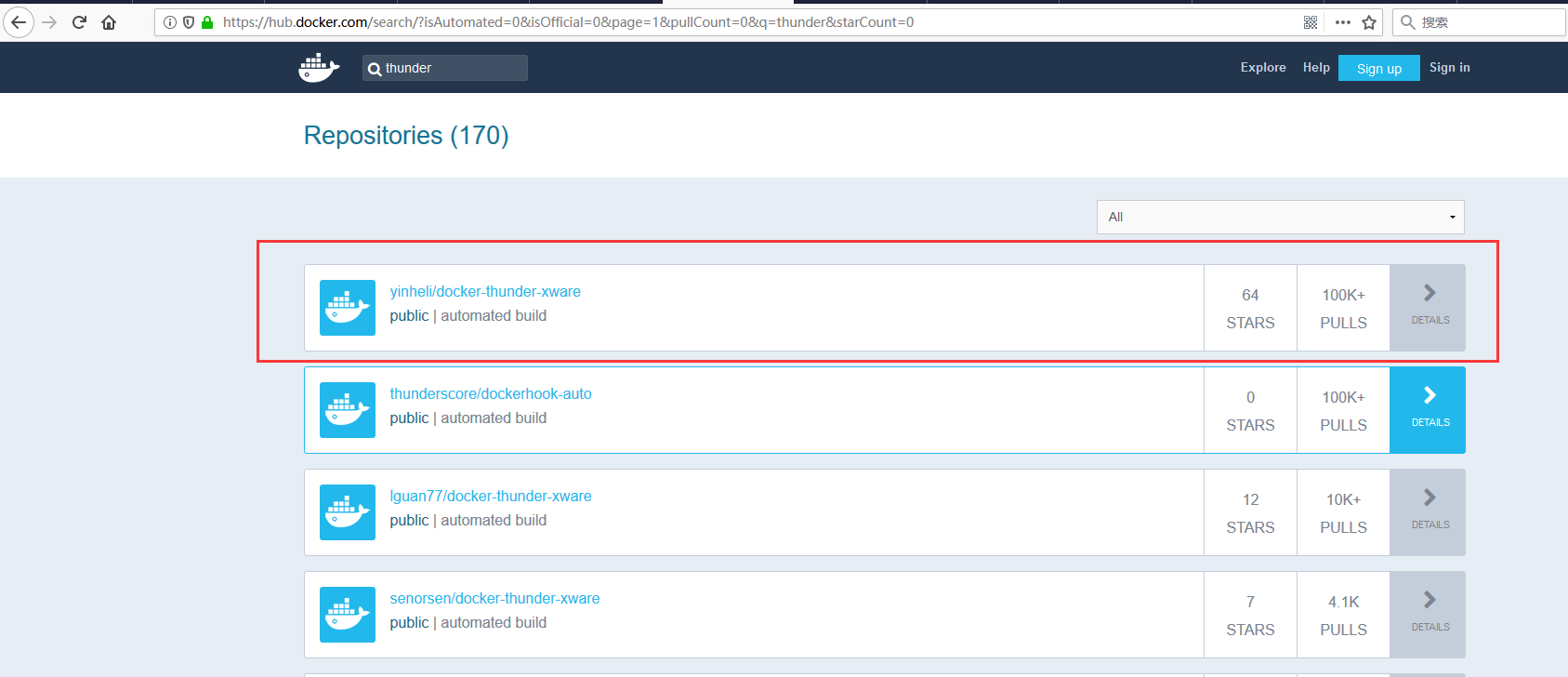This screenshot has height=677, width=1568.
Task: Click the Repositories (170) heading
Action: coord(406,136)
